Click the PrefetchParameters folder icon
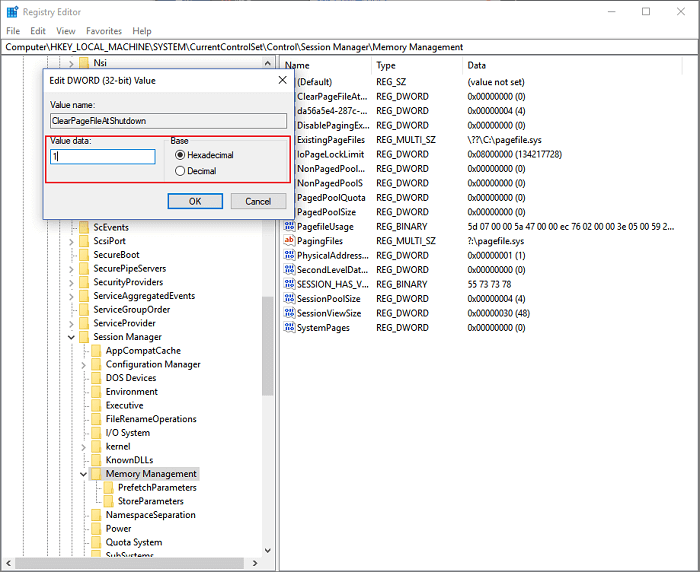 pyautogui.click(x=108, y=488)
